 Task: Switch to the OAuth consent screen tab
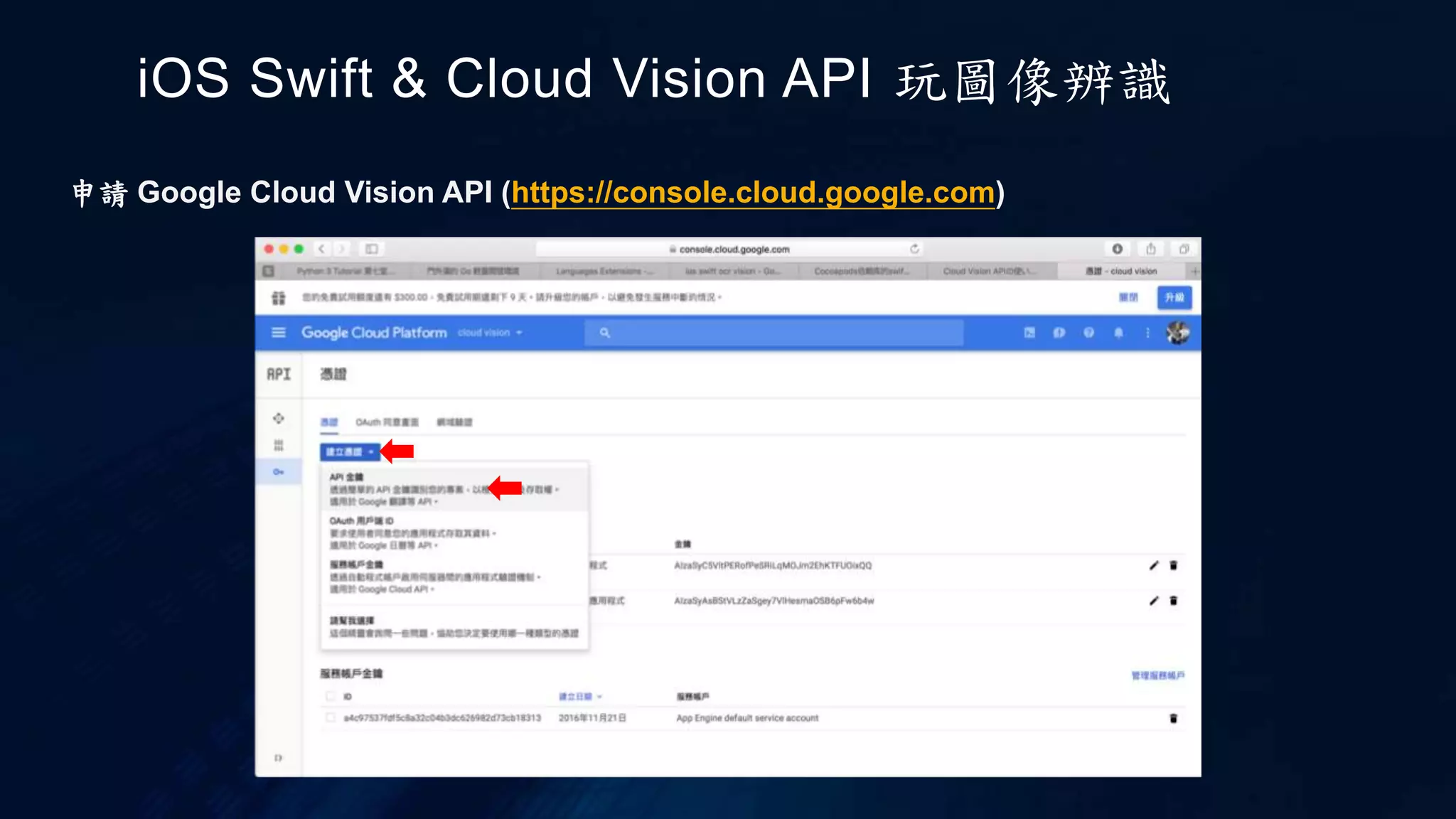tap(387, 422)
